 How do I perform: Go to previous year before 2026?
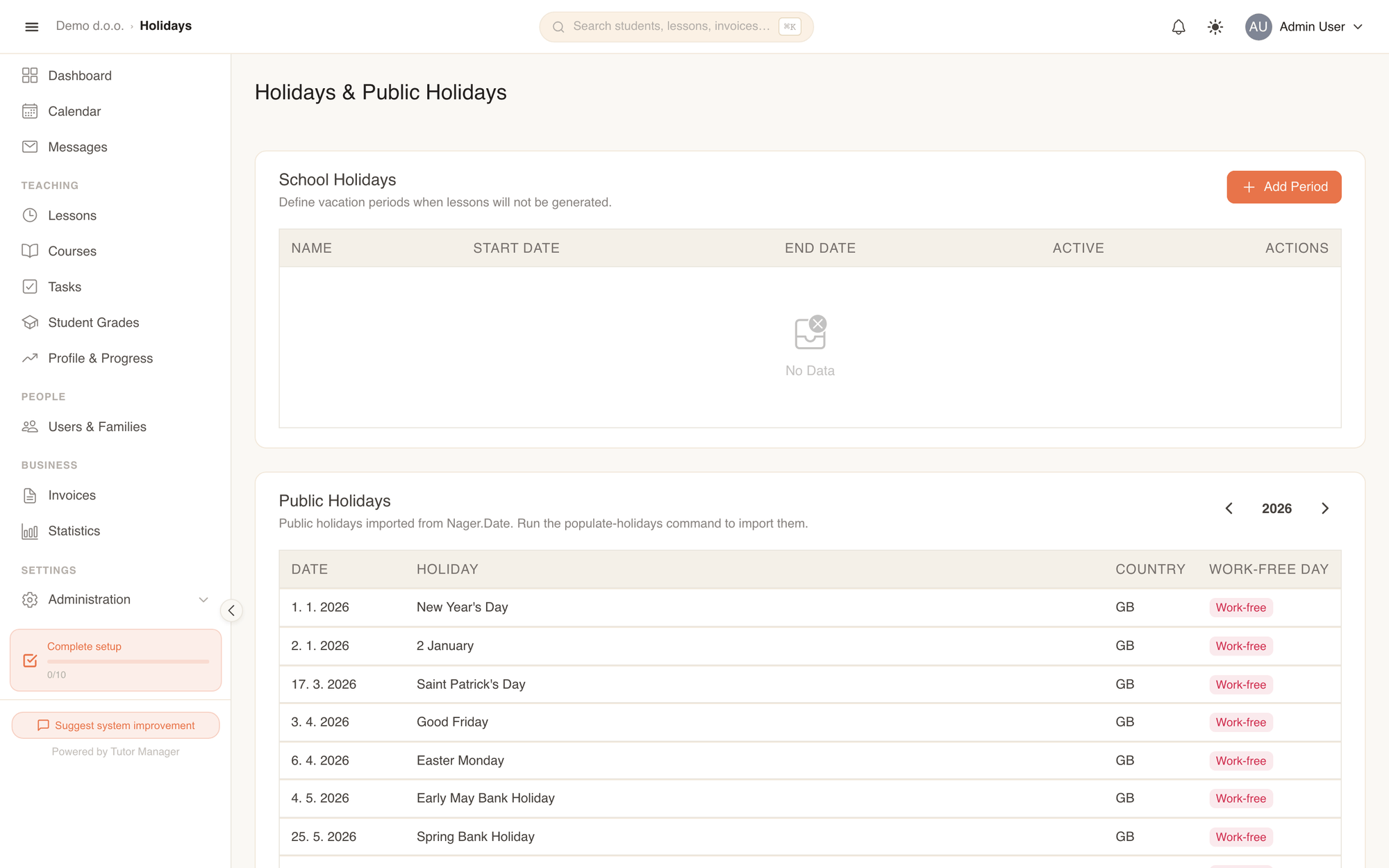[x=1229, y=508]
